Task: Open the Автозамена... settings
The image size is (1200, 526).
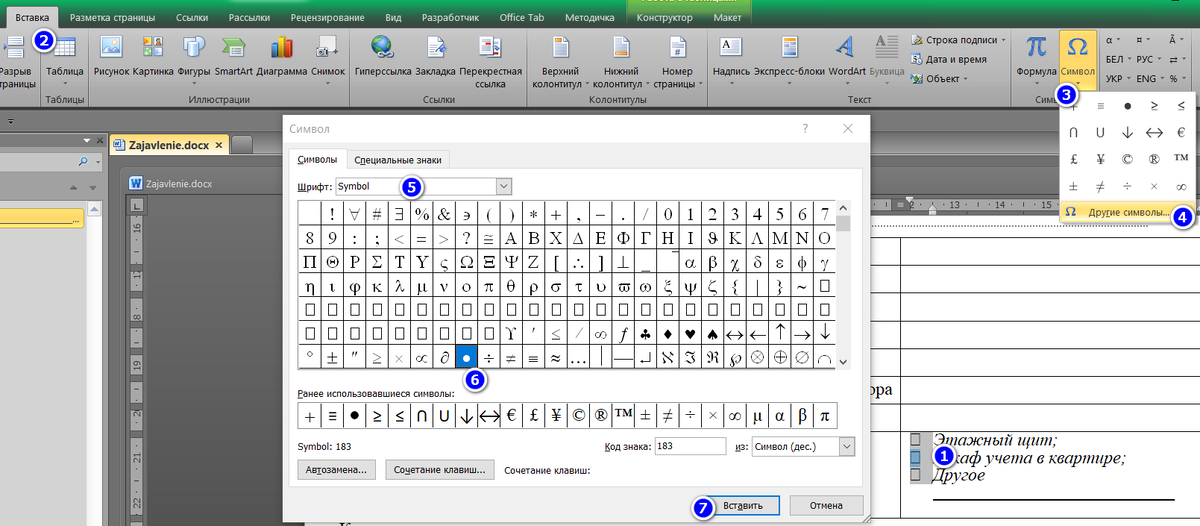Action: (x=337, y=469)
